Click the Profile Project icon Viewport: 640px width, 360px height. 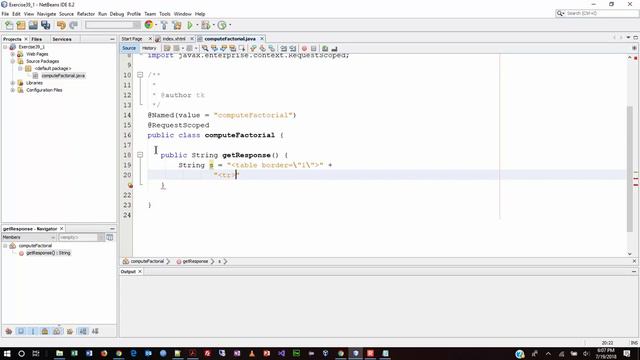[x=222, y=25]
